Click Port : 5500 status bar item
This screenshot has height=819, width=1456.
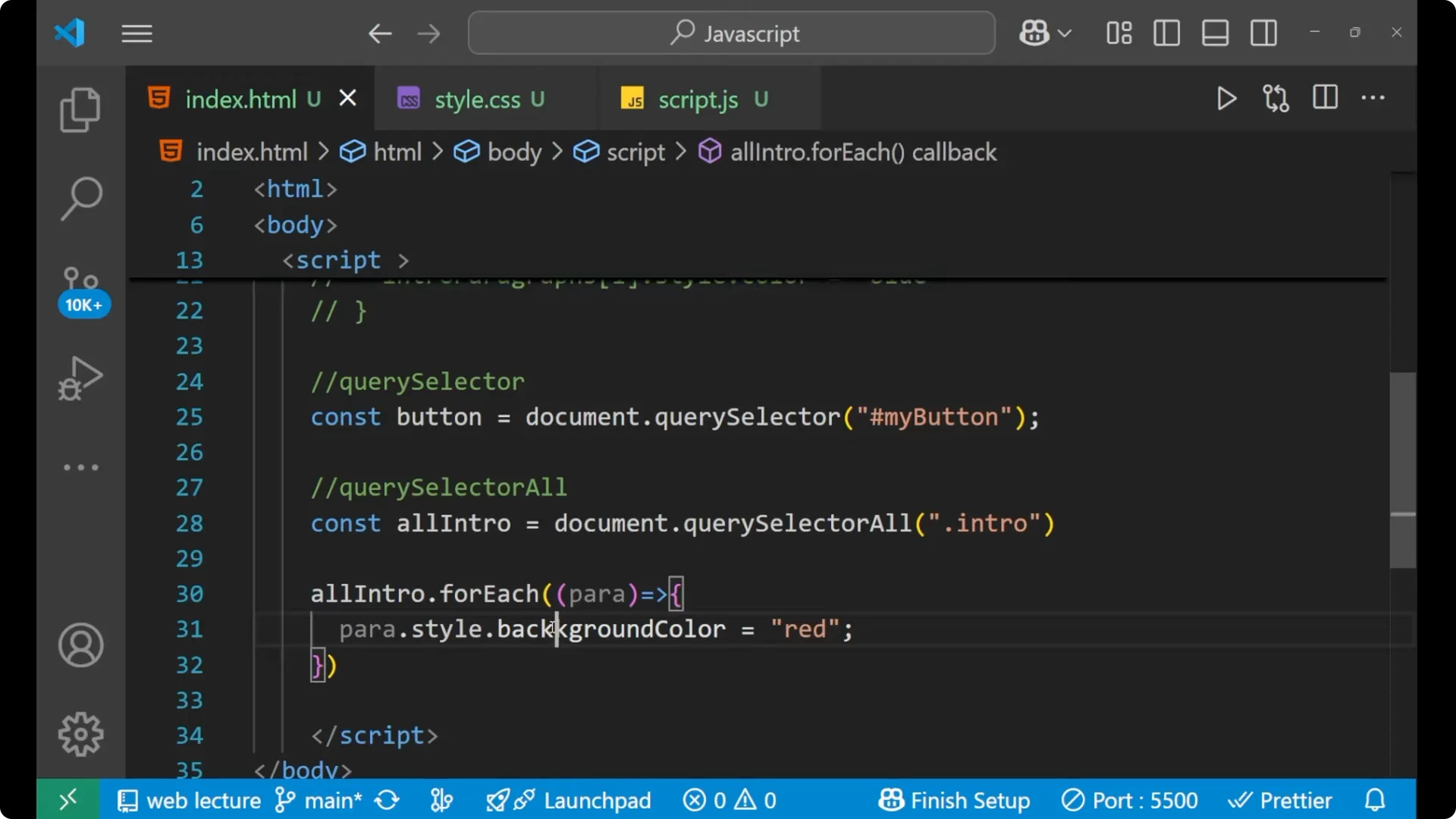click(x=1129, y=799)
